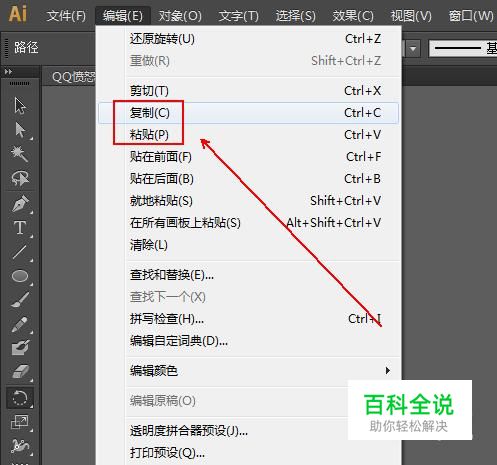
Task: Open the 对象(O) menu
Action: [180, 16]
